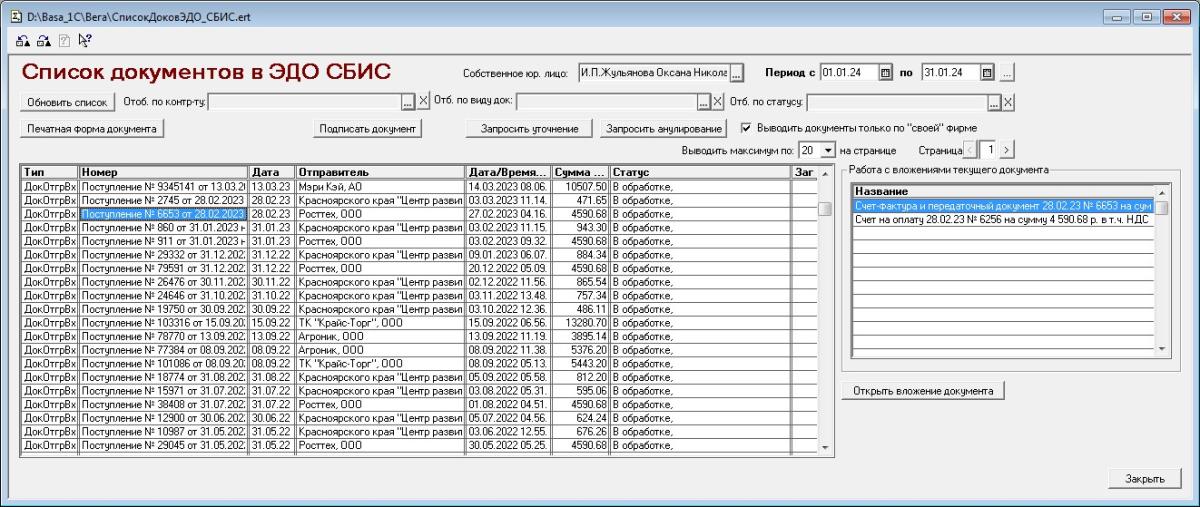Viewport: 1200px width, 507px height.
Task: Click the 'Запросить анулирование' button
Action: (664, 129)
